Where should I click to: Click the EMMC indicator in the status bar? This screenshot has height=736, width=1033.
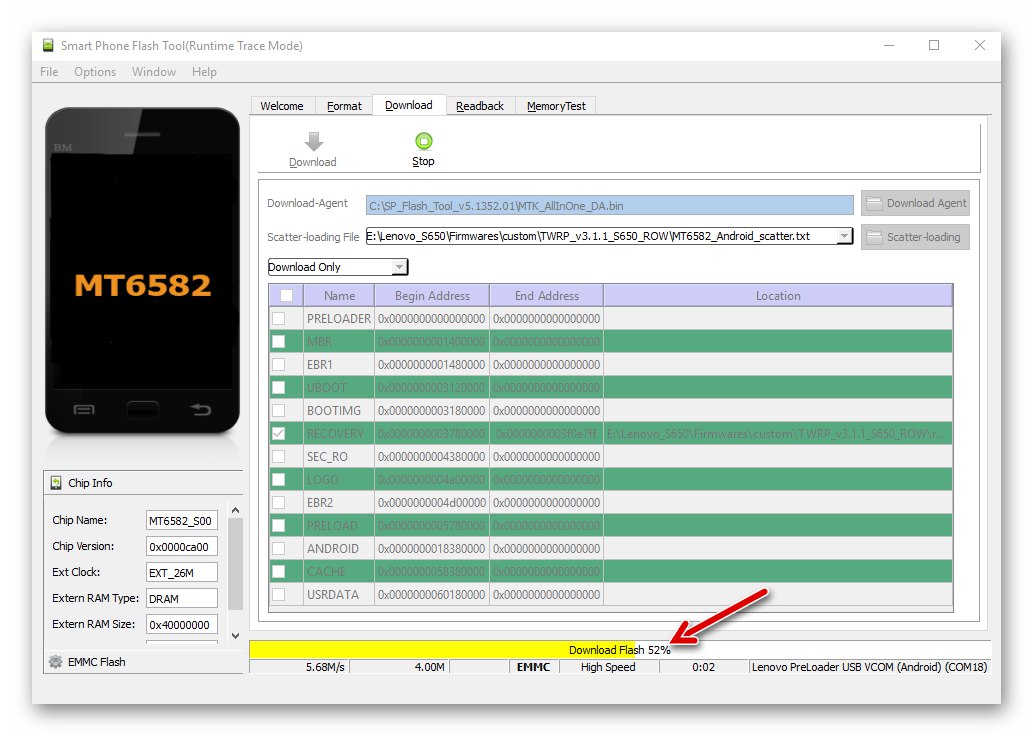(x=533, y=666)
